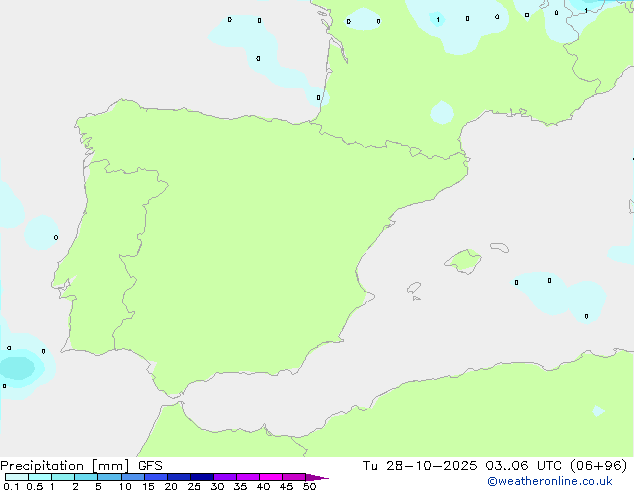Select the 2–5 mm legend color swatch
634x490 pixels.
click(86, 477)
